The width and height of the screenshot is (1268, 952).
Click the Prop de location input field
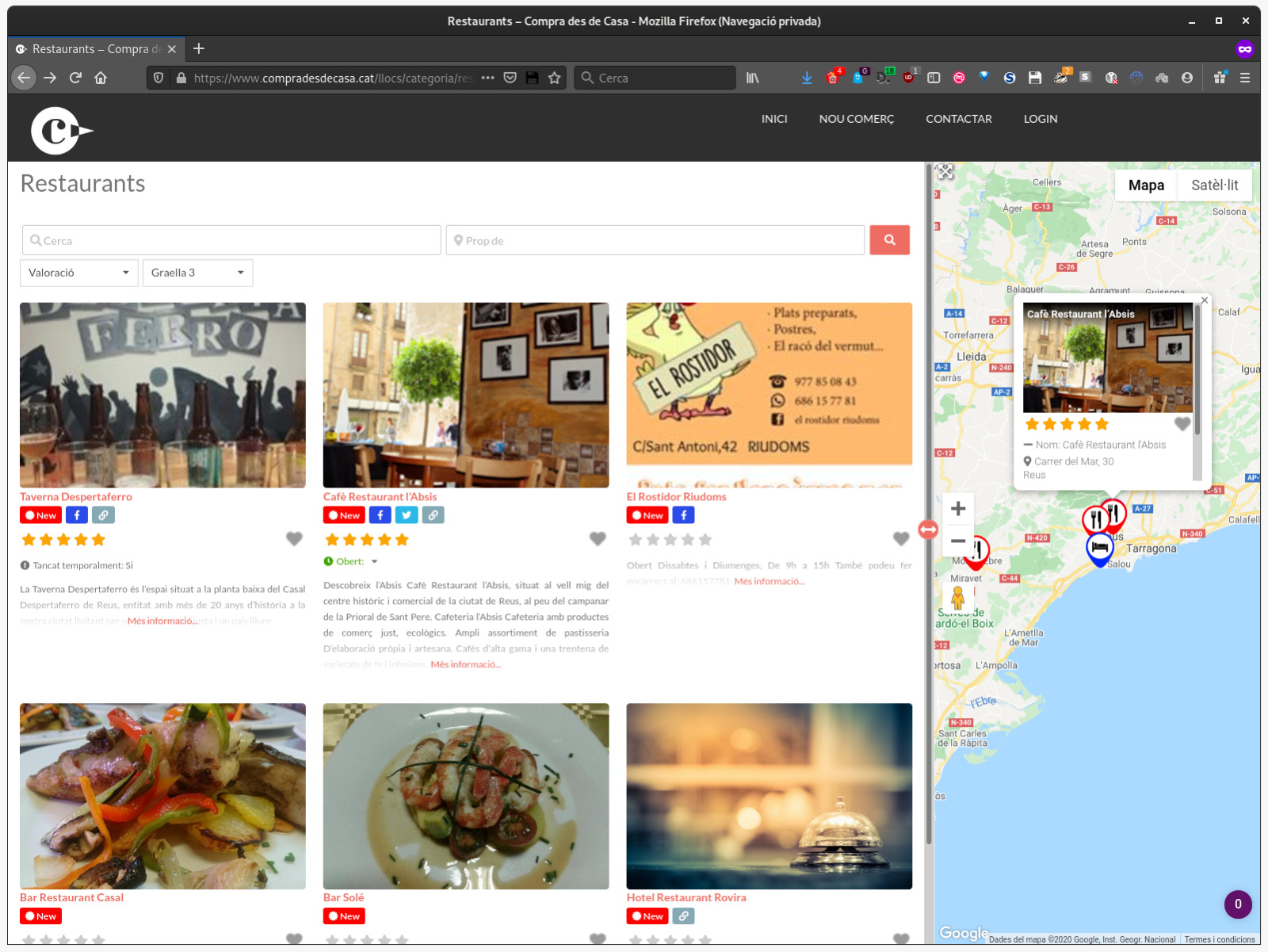tap(655, 240)
